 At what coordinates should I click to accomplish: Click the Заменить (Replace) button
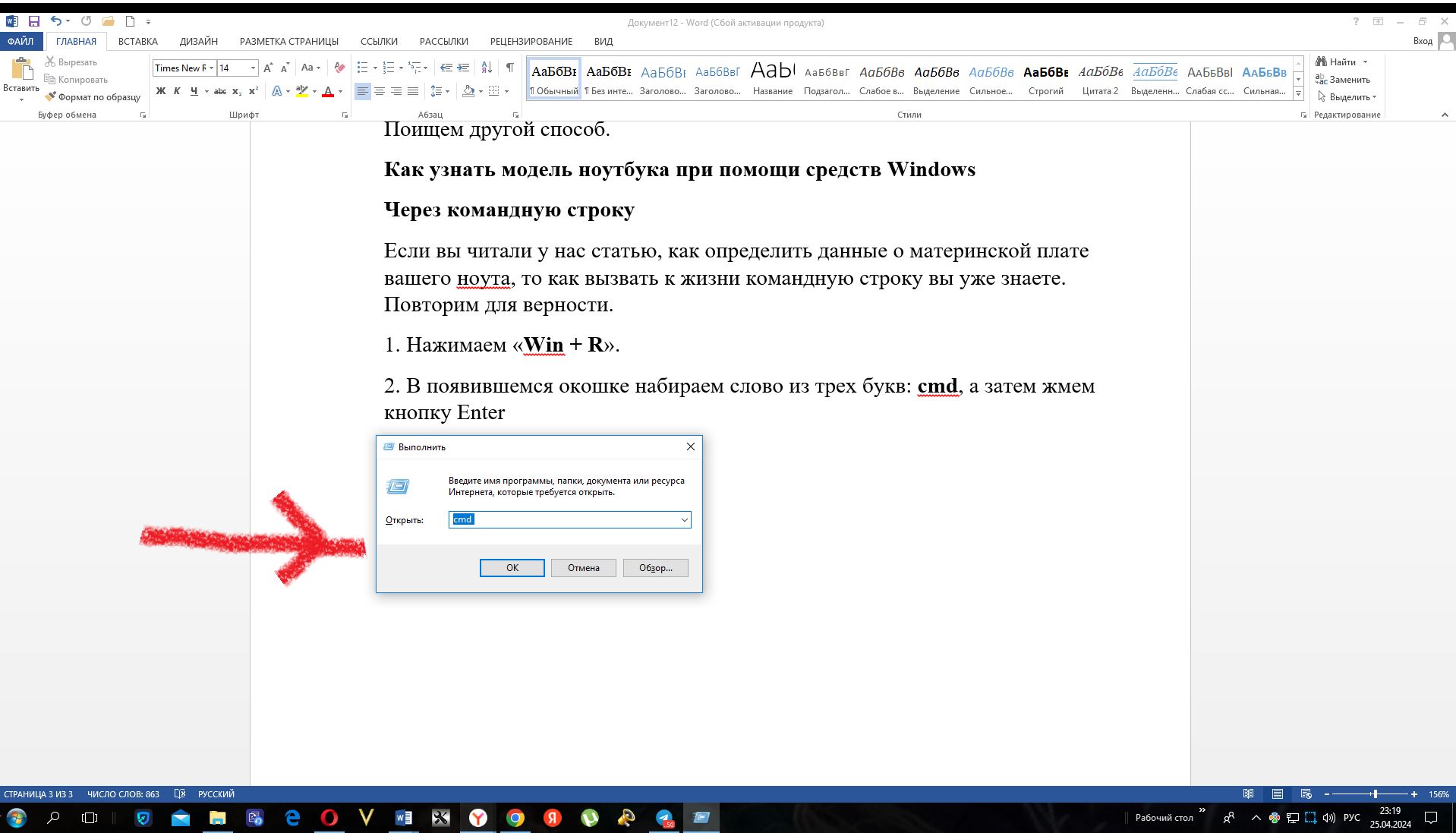(x=1343, y=79)
